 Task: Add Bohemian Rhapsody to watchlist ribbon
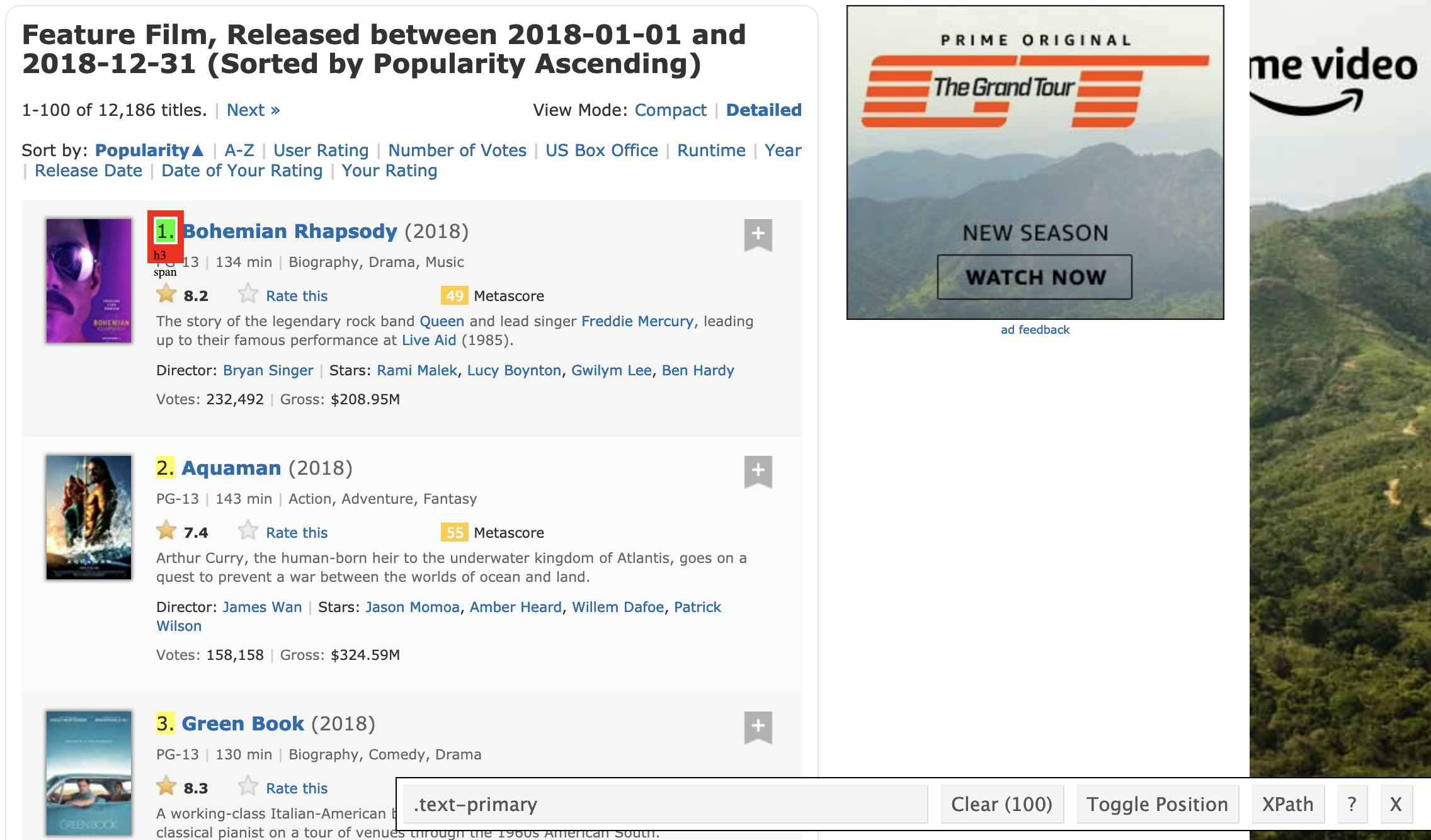coord(758,235)
